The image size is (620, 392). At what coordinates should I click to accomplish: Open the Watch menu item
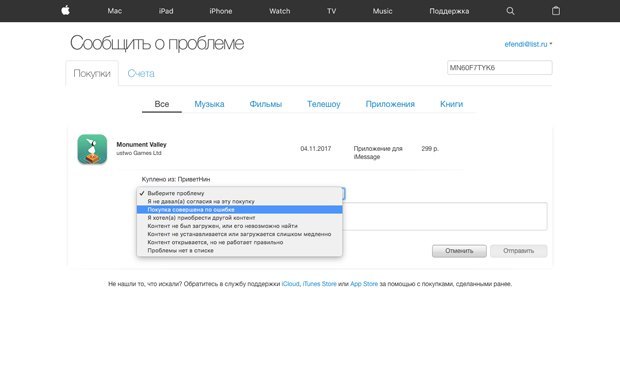280,11
